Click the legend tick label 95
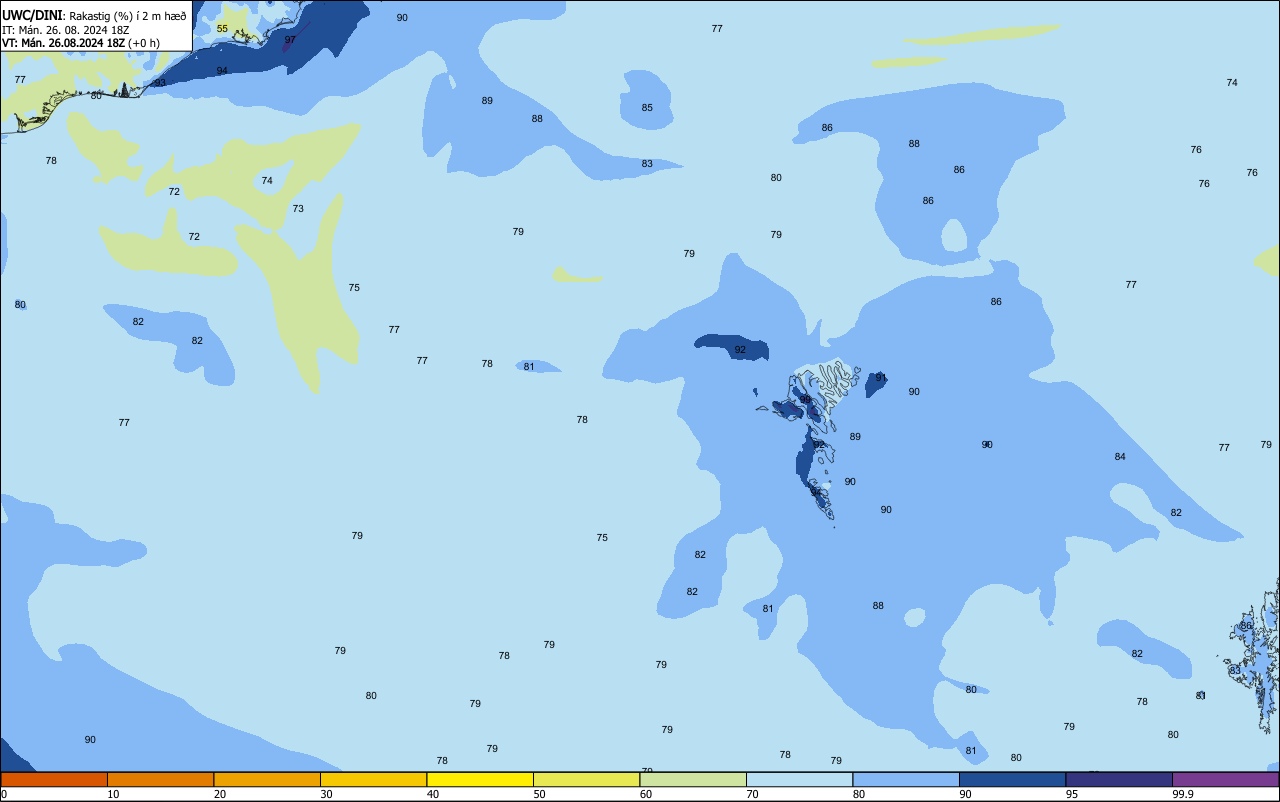 point(1072,794)
